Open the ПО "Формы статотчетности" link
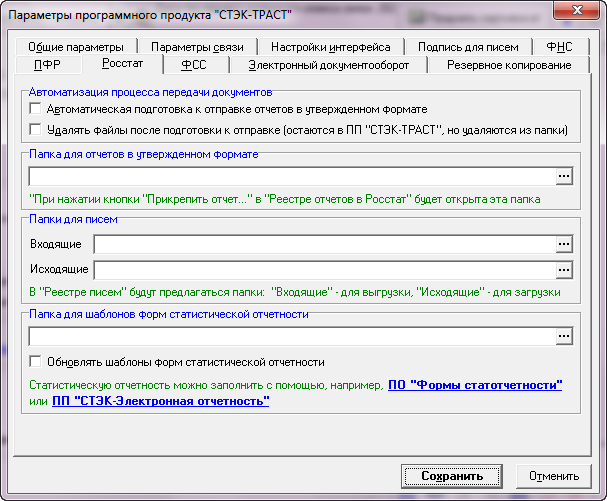This screenshot has width=607, height=501. (475, 385)
